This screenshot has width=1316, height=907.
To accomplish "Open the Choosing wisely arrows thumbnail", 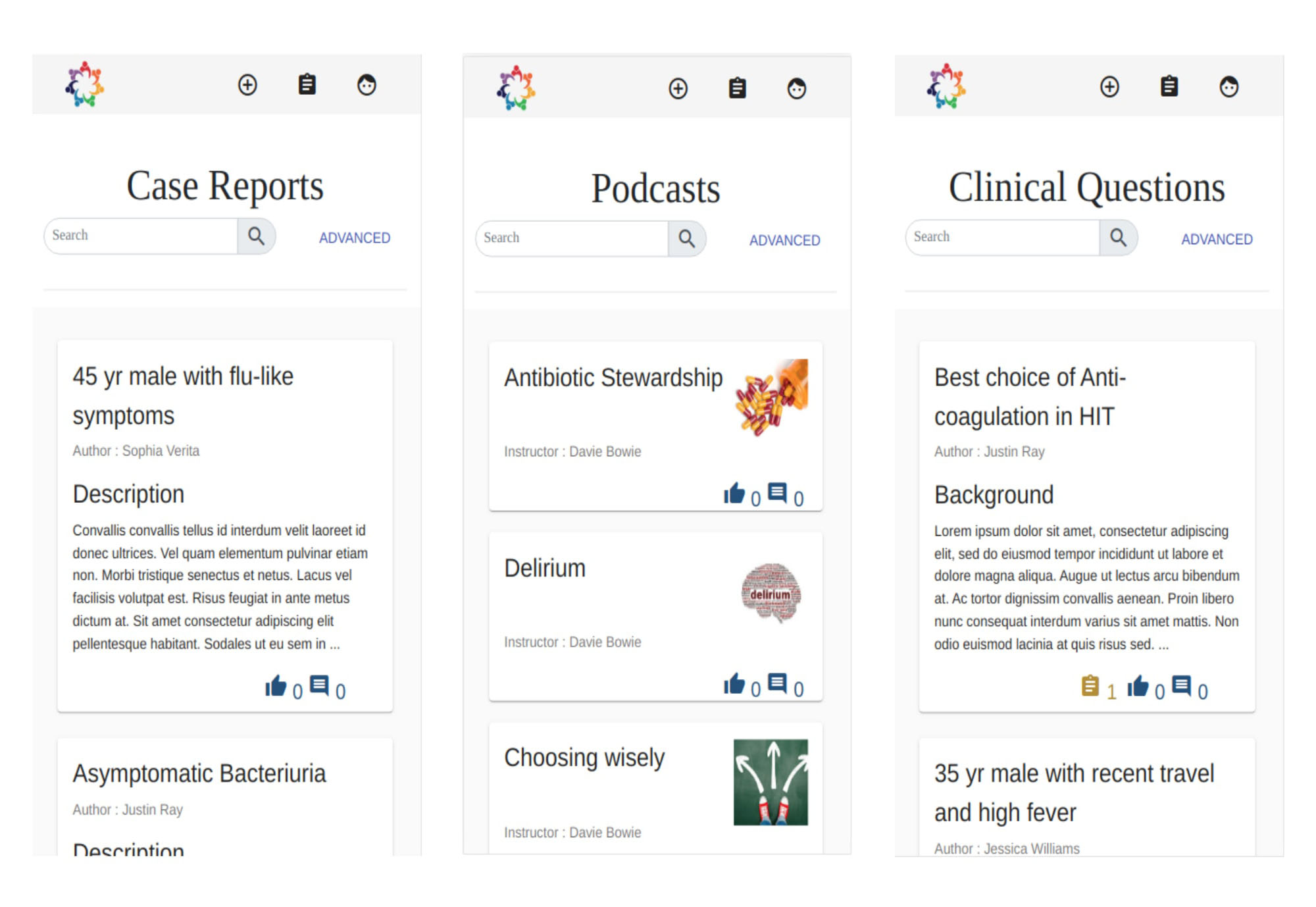I will [771, 782].
